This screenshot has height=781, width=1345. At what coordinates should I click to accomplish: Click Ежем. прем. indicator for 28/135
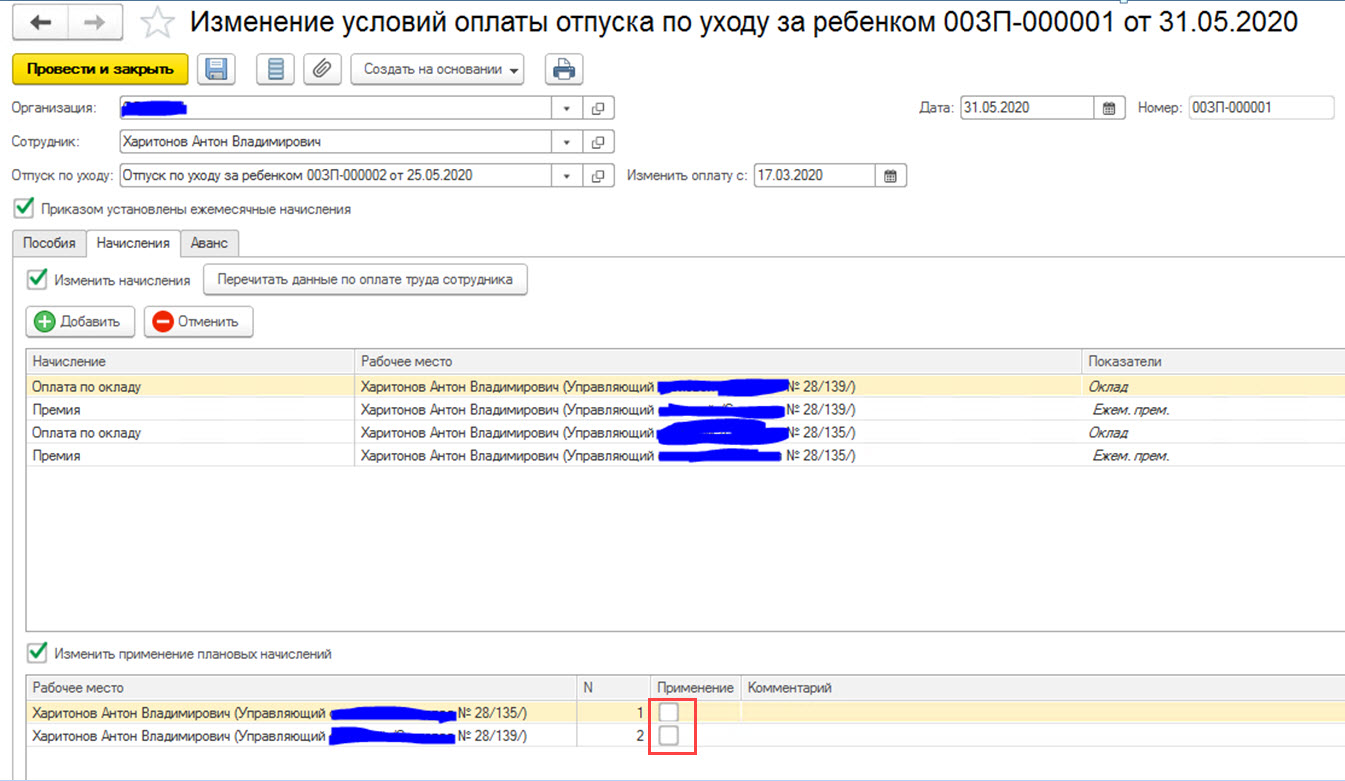(x=1131, y=456)
